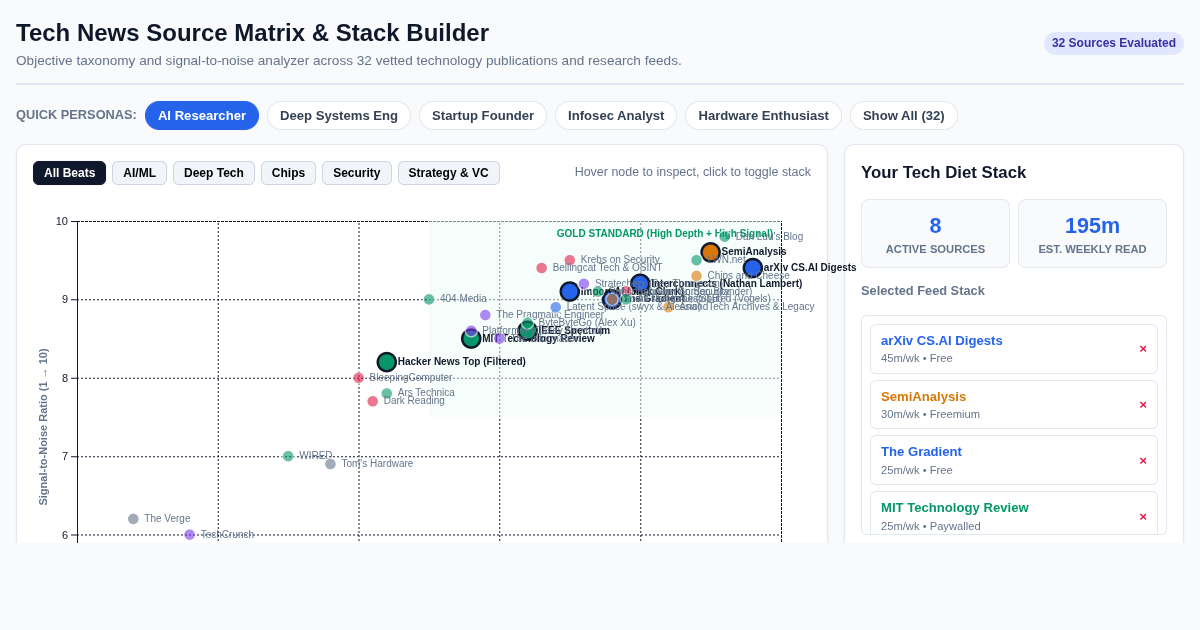Open The Gradient stack entry title
The image size is (1200, 630).
(x=921, y=451)
